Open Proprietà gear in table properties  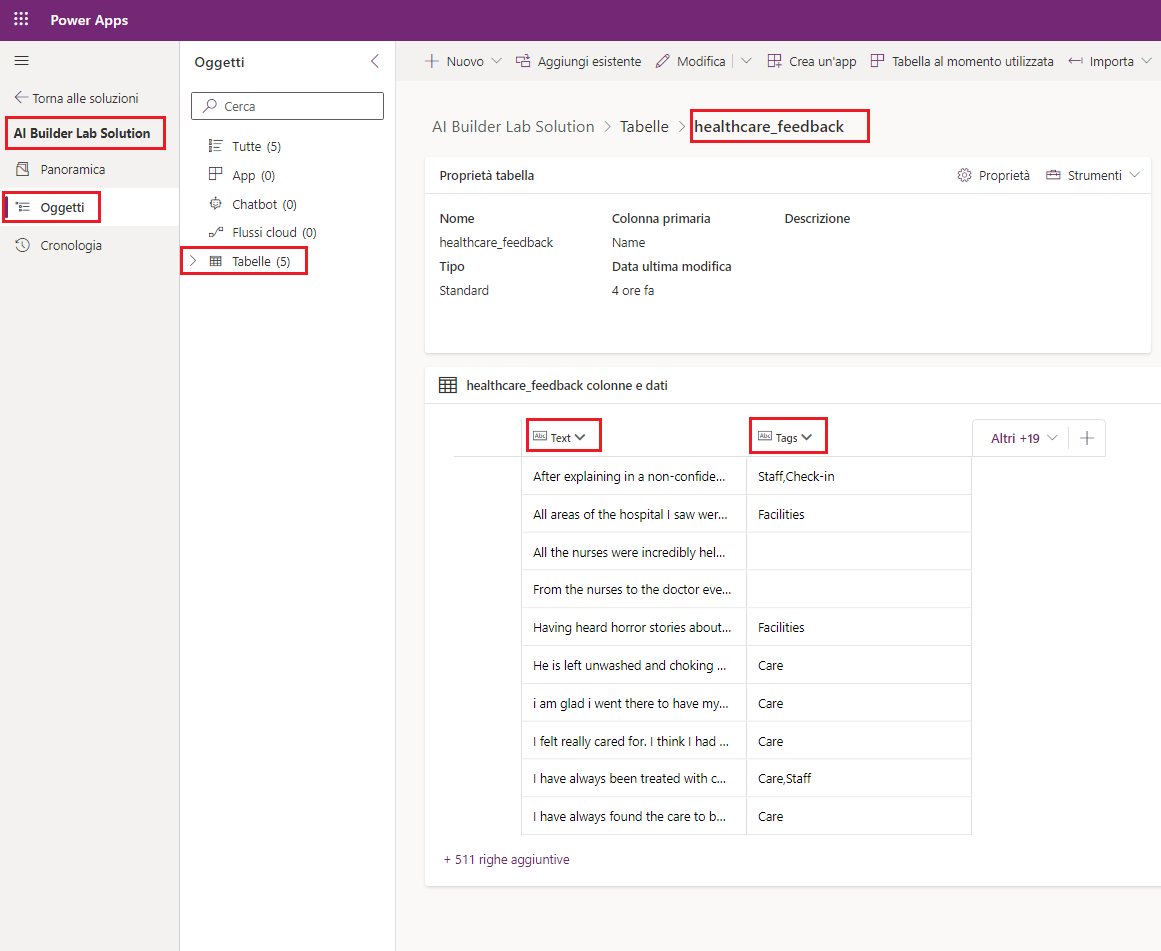(x=994, y=176)
